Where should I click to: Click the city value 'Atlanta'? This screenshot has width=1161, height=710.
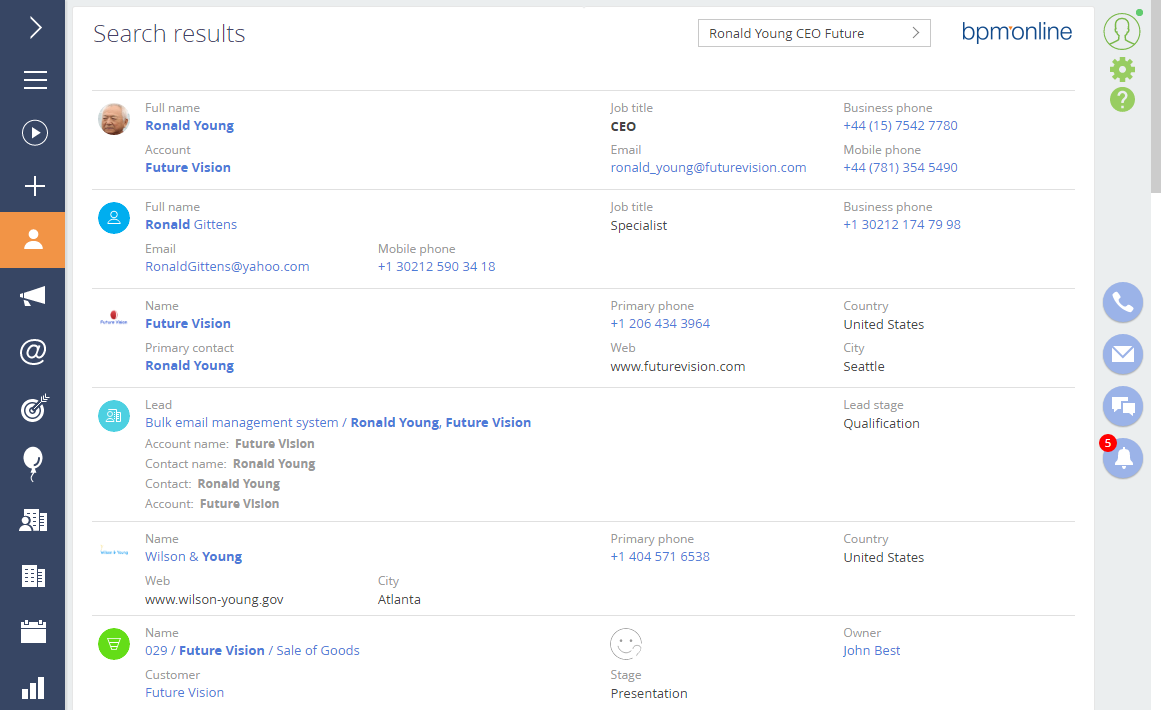pos(399,600)
